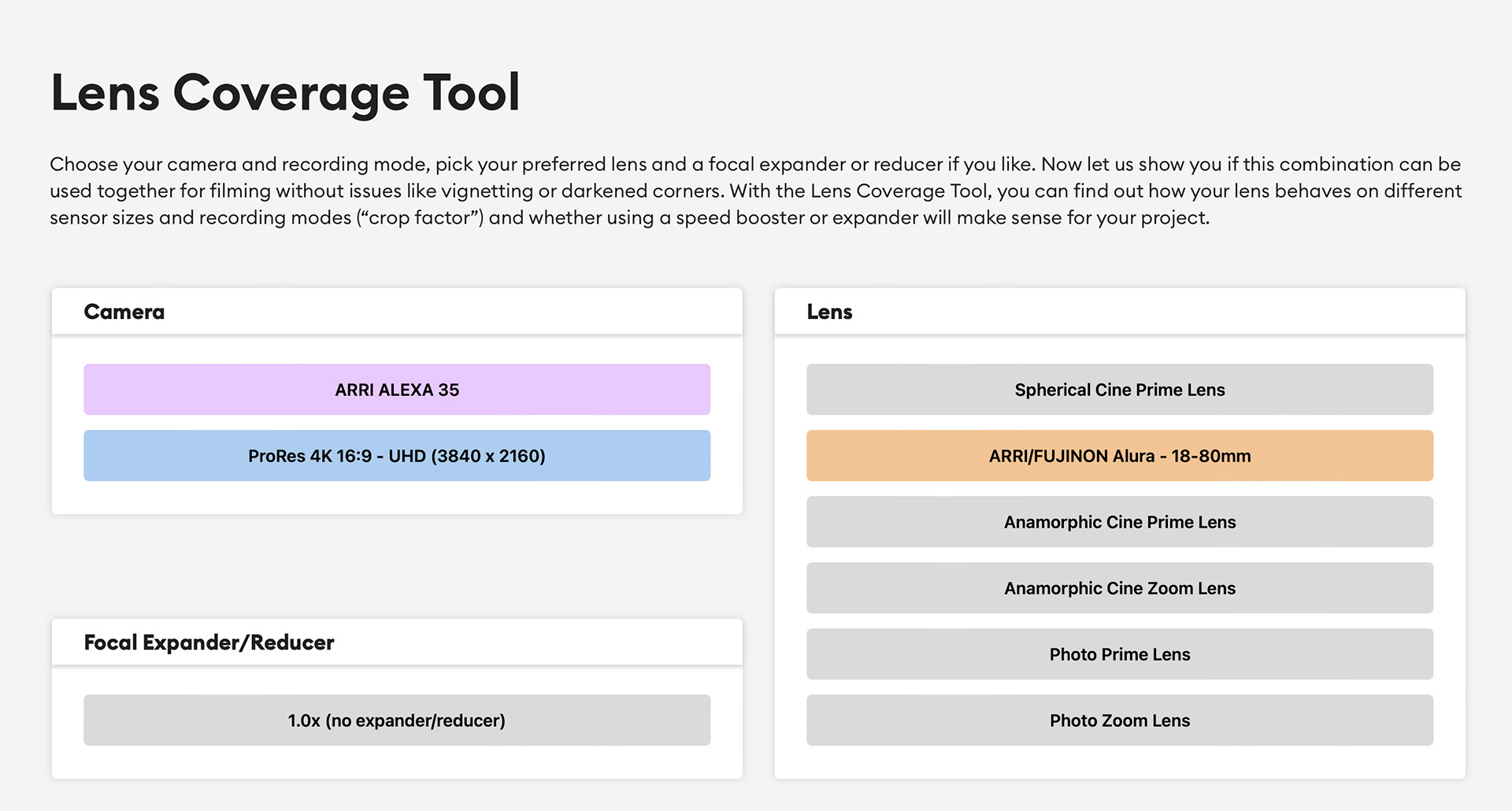Click the Lens Coverage Tool title

click(285, 93)
